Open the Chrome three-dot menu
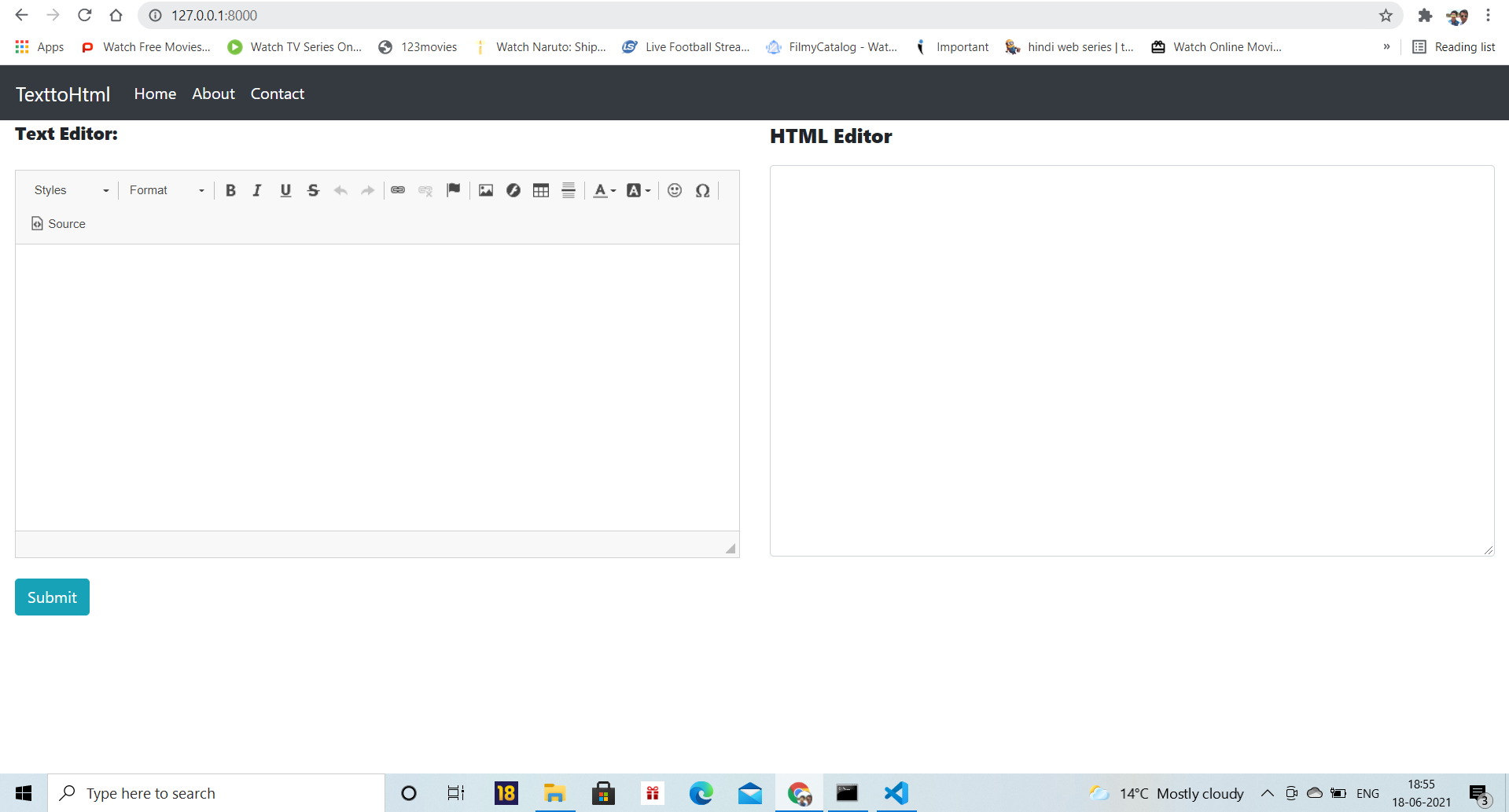This screenshot has height=812, width=1509. (1488, 15)
